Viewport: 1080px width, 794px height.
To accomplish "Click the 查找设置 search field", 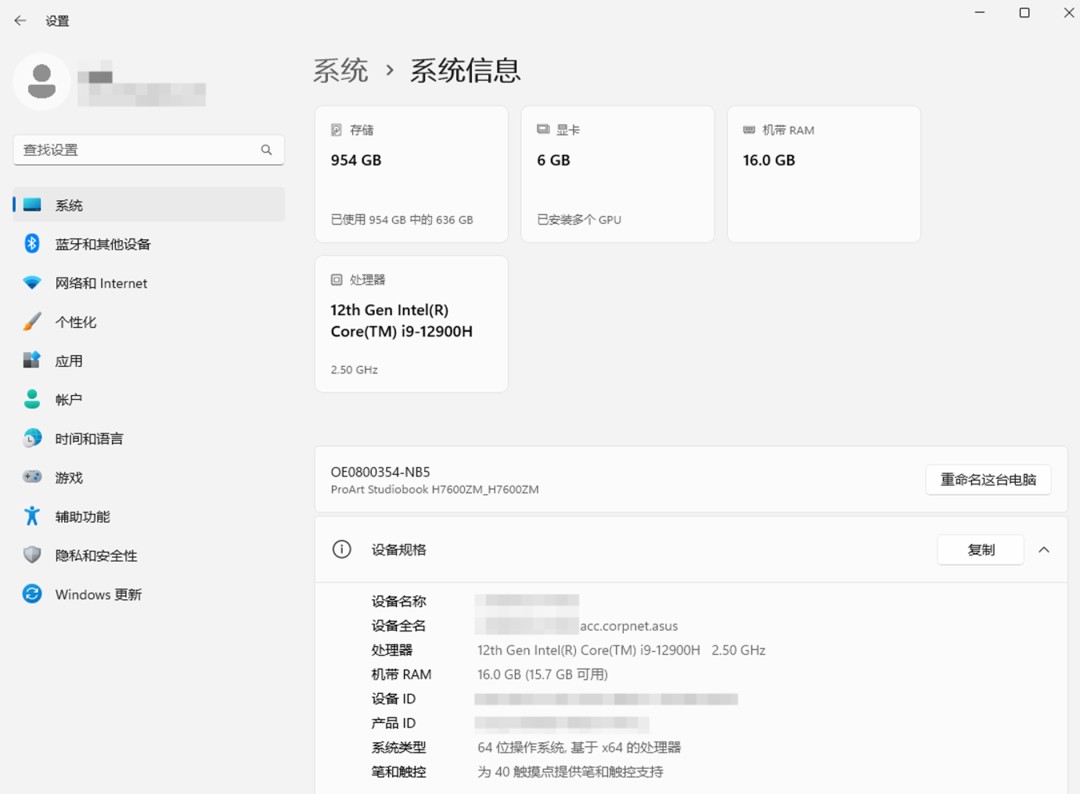I will [149, 149].
